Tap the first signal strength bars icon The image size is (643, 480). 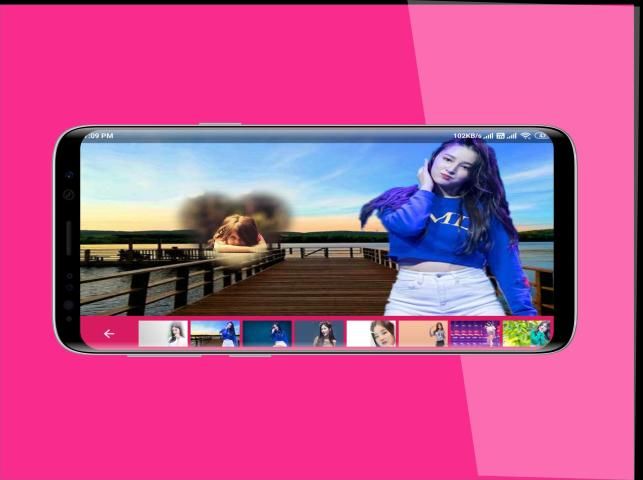click(488, 135)
